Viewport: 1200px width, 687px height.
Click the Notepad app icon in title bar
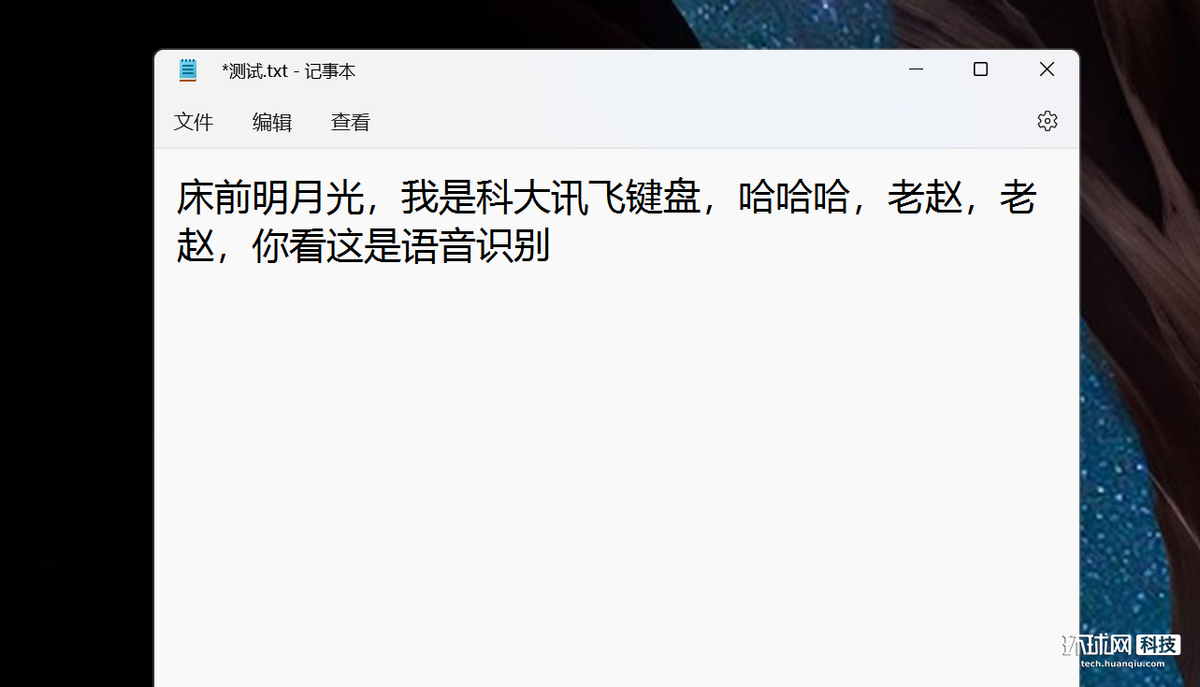point(188,70)
